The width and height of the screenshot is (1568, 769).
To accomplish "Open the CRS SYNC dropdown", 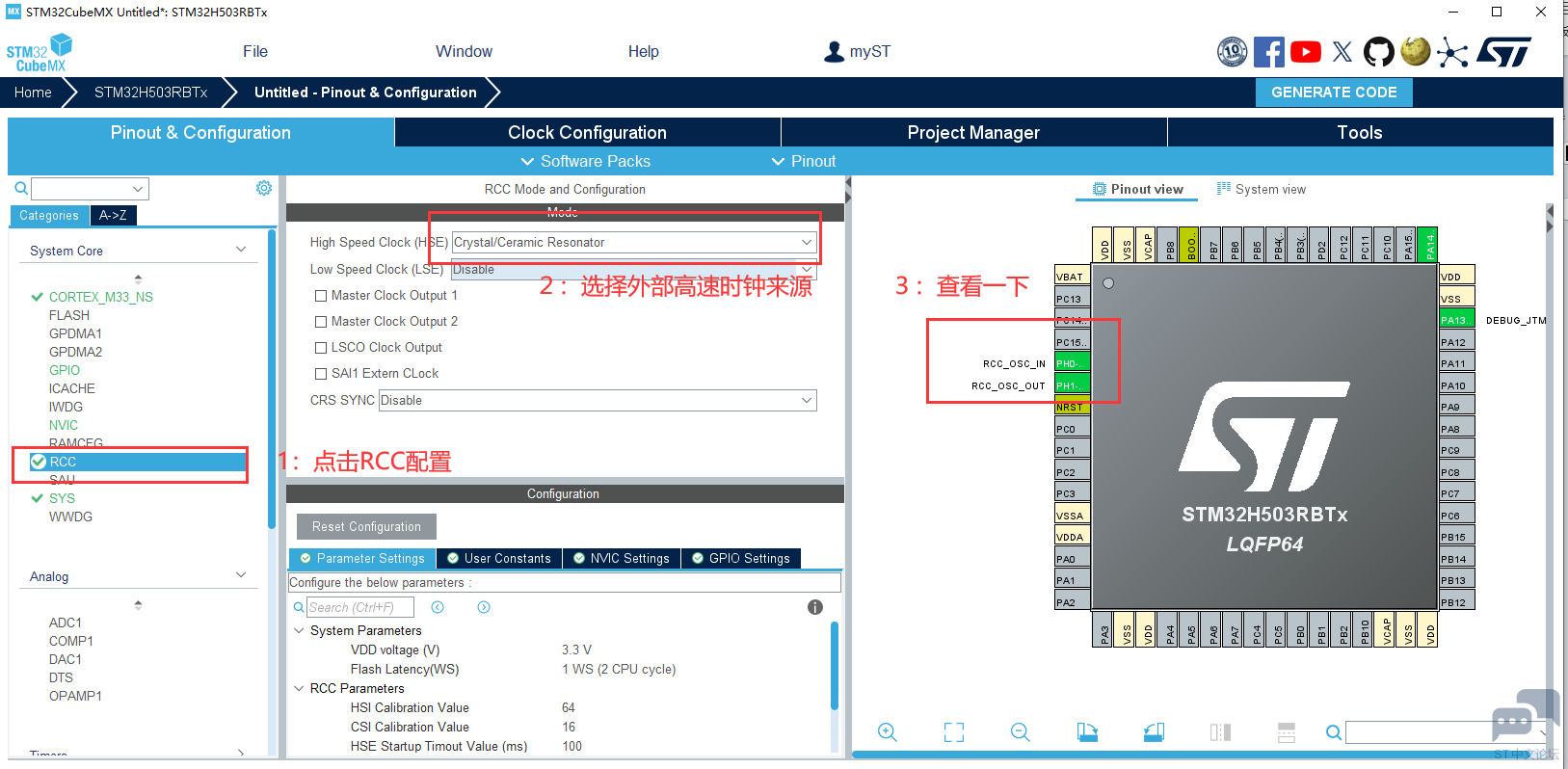I will click(x=598, y=400).
